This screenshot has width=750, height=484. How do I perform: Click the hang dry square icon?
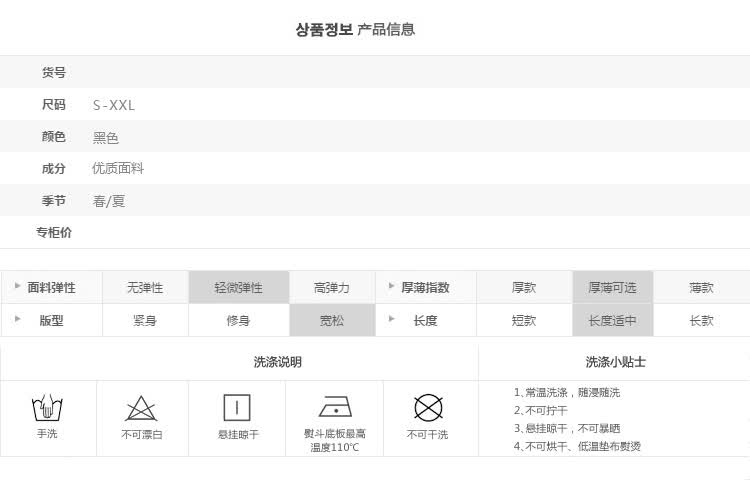(x=237, y=408)
